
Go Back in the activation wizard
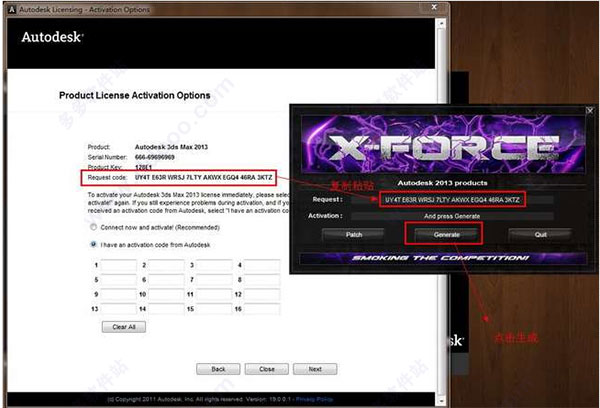coord(218,369)
